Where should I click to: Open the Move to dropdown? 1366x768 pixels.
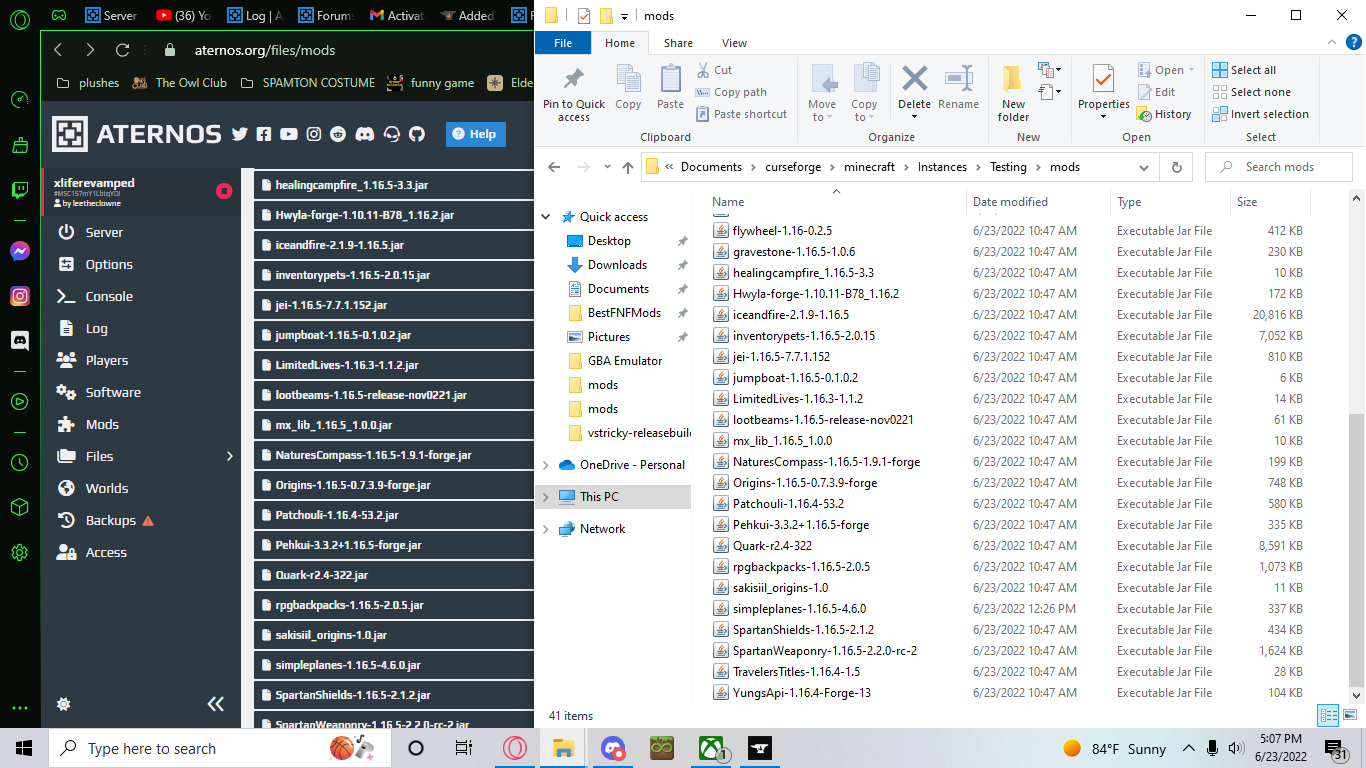click(822, 94)
